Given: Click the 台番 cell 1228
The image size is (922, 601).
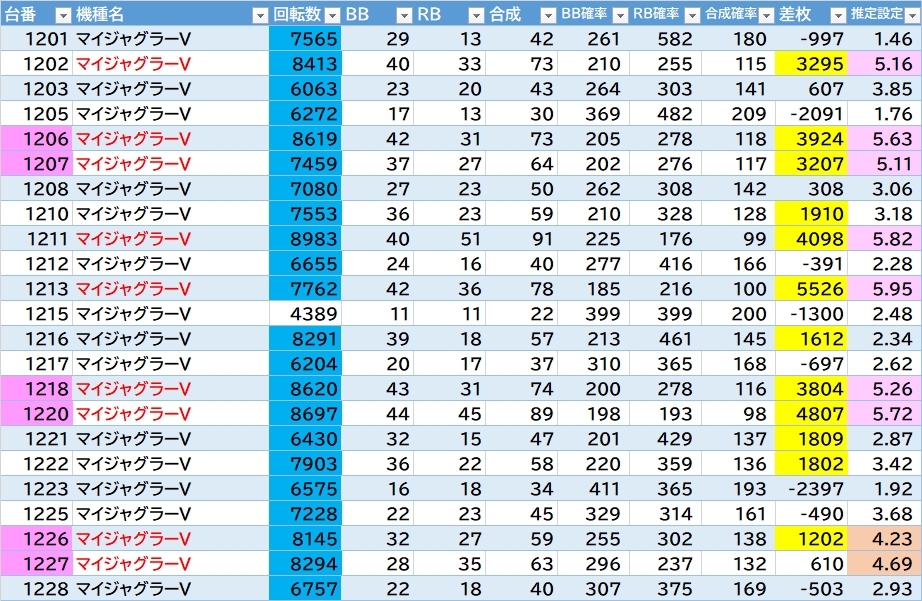Looking at the screenshot, I should [x=37, y=589].
